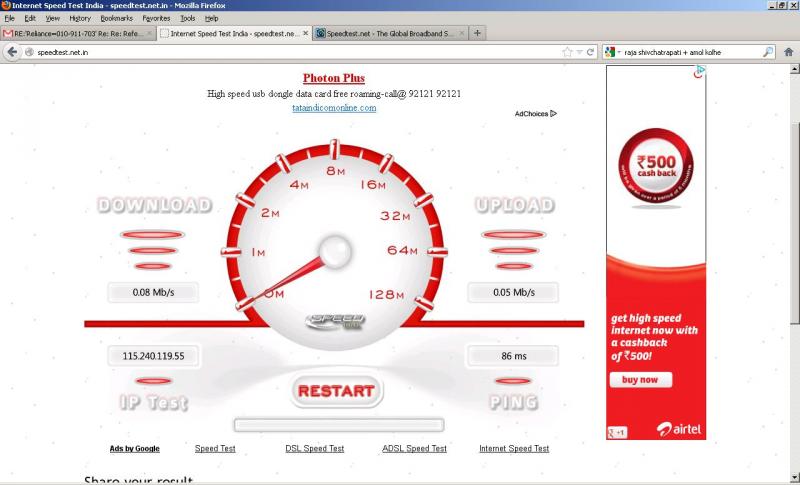Reload the page with the refresh icon
800x485 pixels.
[x=591, y=52]
